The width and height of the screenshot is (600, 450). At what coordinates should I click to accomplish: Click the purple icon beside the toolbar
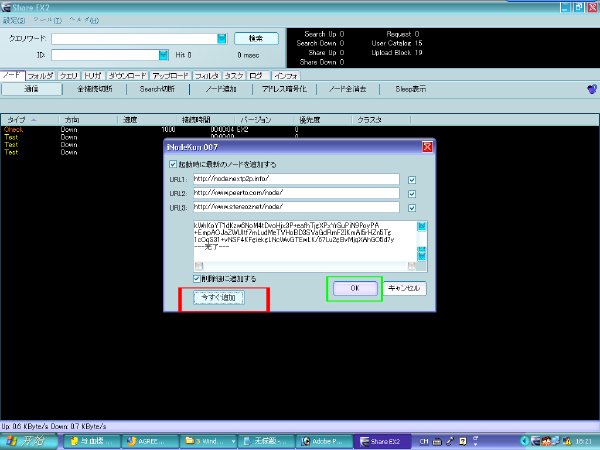[592, 89]
